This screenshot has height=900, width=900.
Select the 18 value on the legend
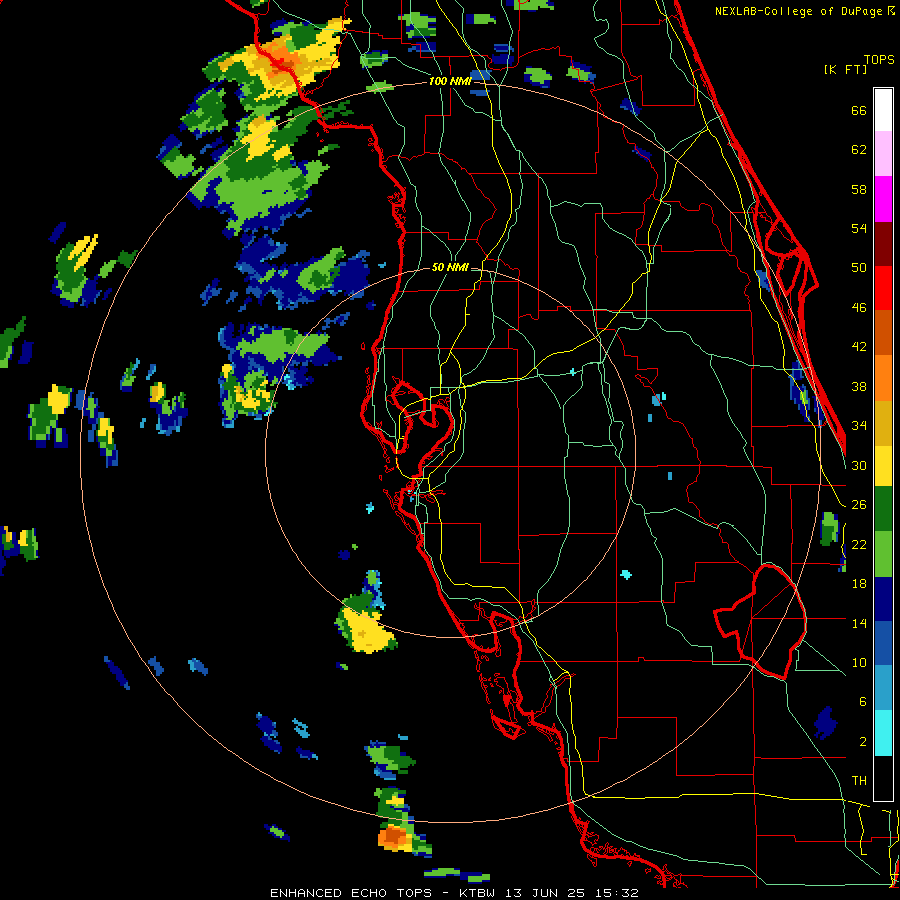[859, 584]
